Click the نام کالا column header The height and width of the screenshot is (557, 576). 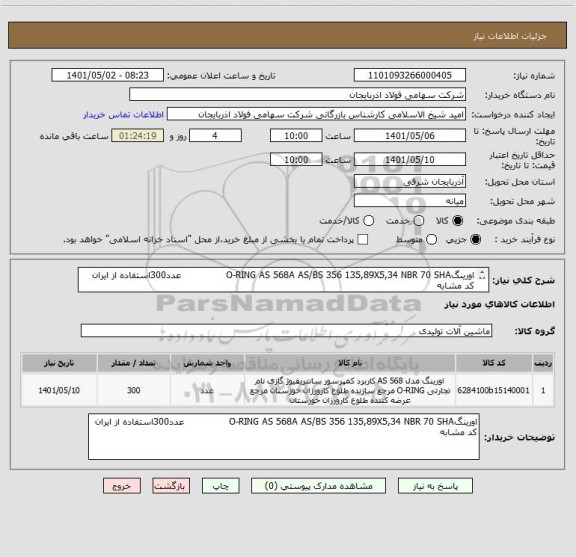tap(350, 363)
